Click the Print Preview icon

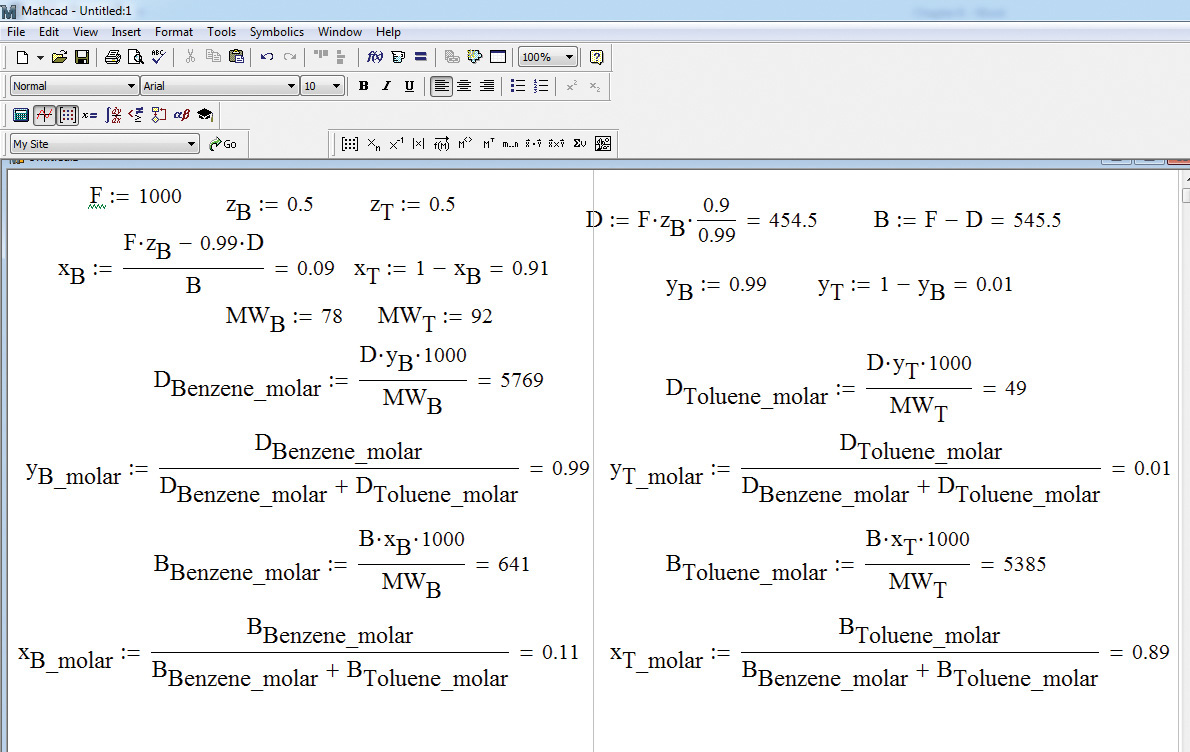[x=135, y=57]
